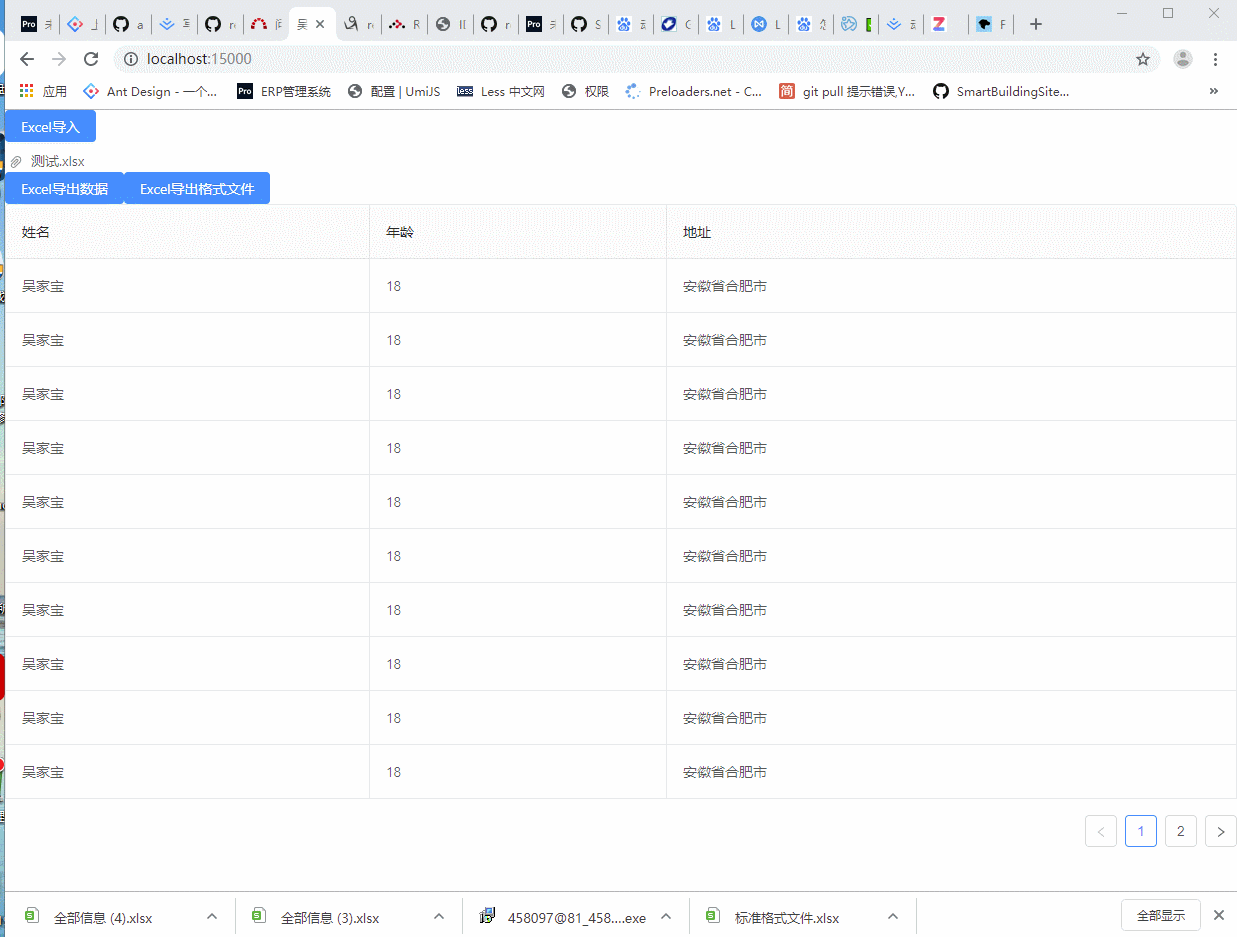Close the active localhost tab
The height and width of the screenshot is (937, 1237).
click(320, 24)
